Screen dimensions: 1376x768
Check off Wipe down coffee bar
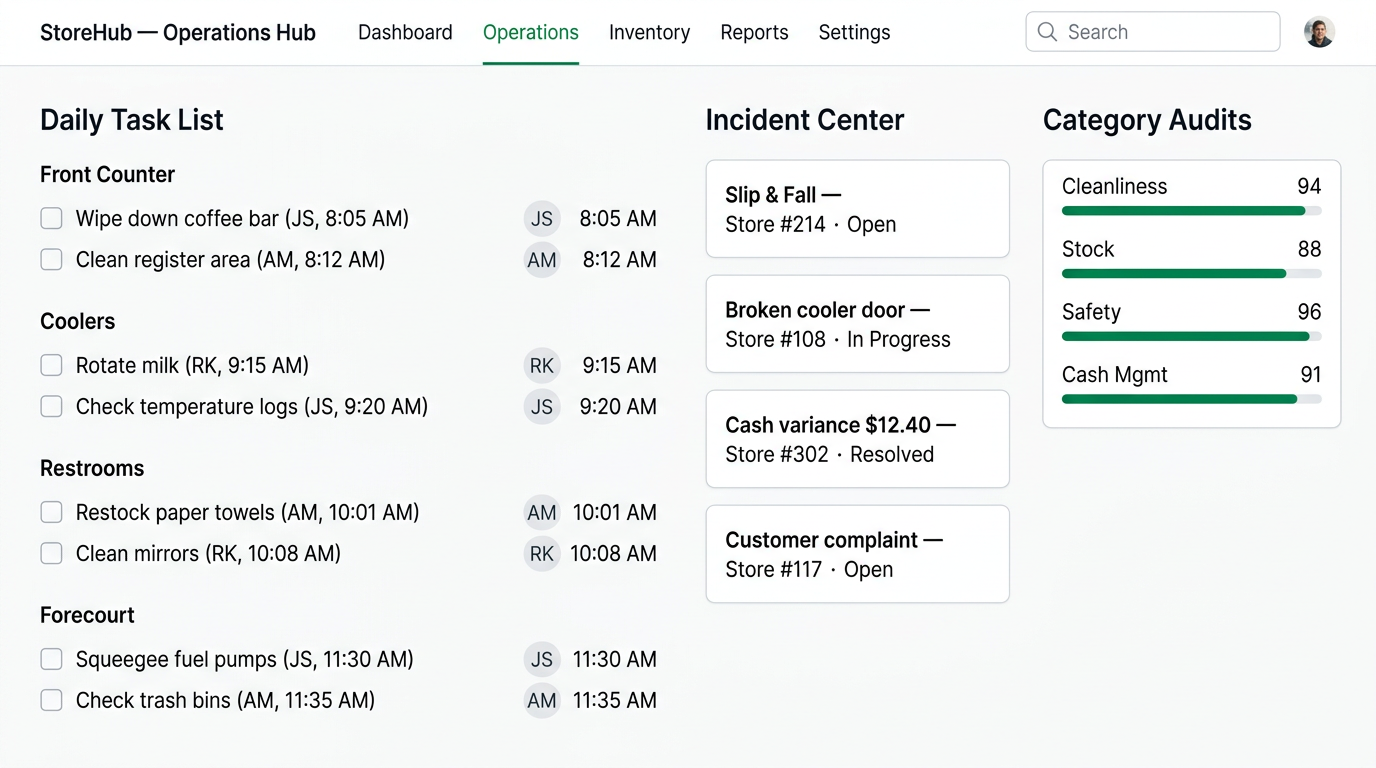tap(51, 218)
